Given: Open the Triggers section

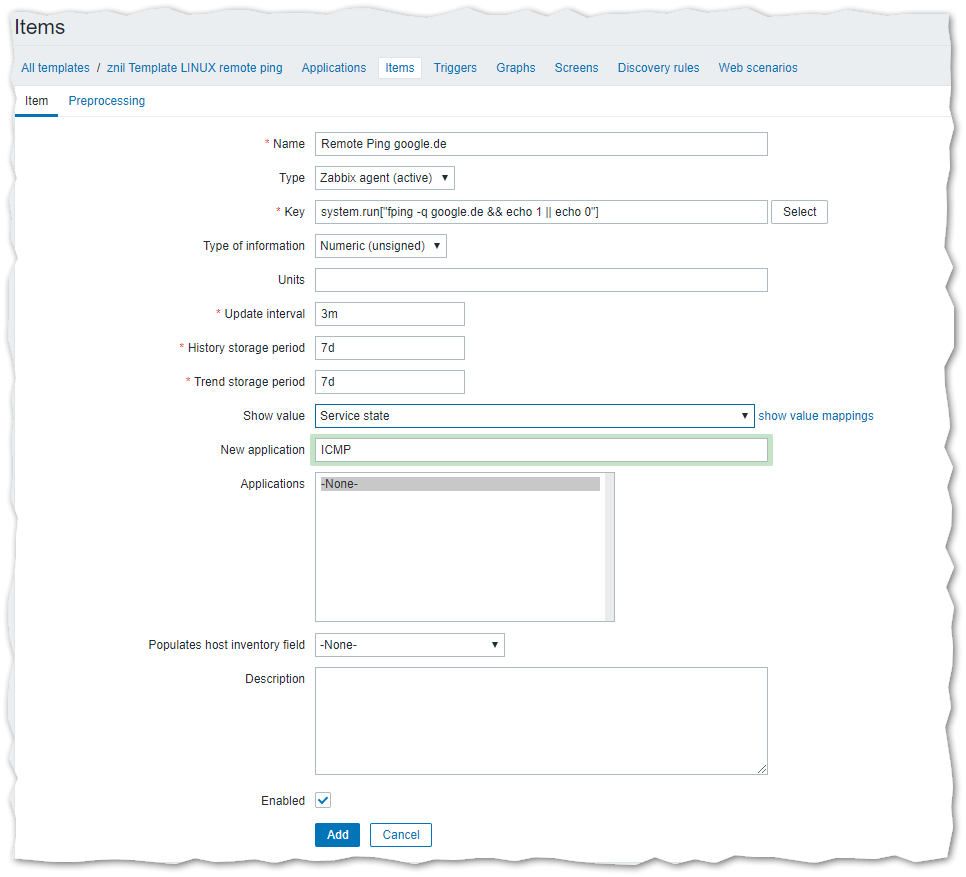Looking at the screenshot, I should tap(455, 68).
